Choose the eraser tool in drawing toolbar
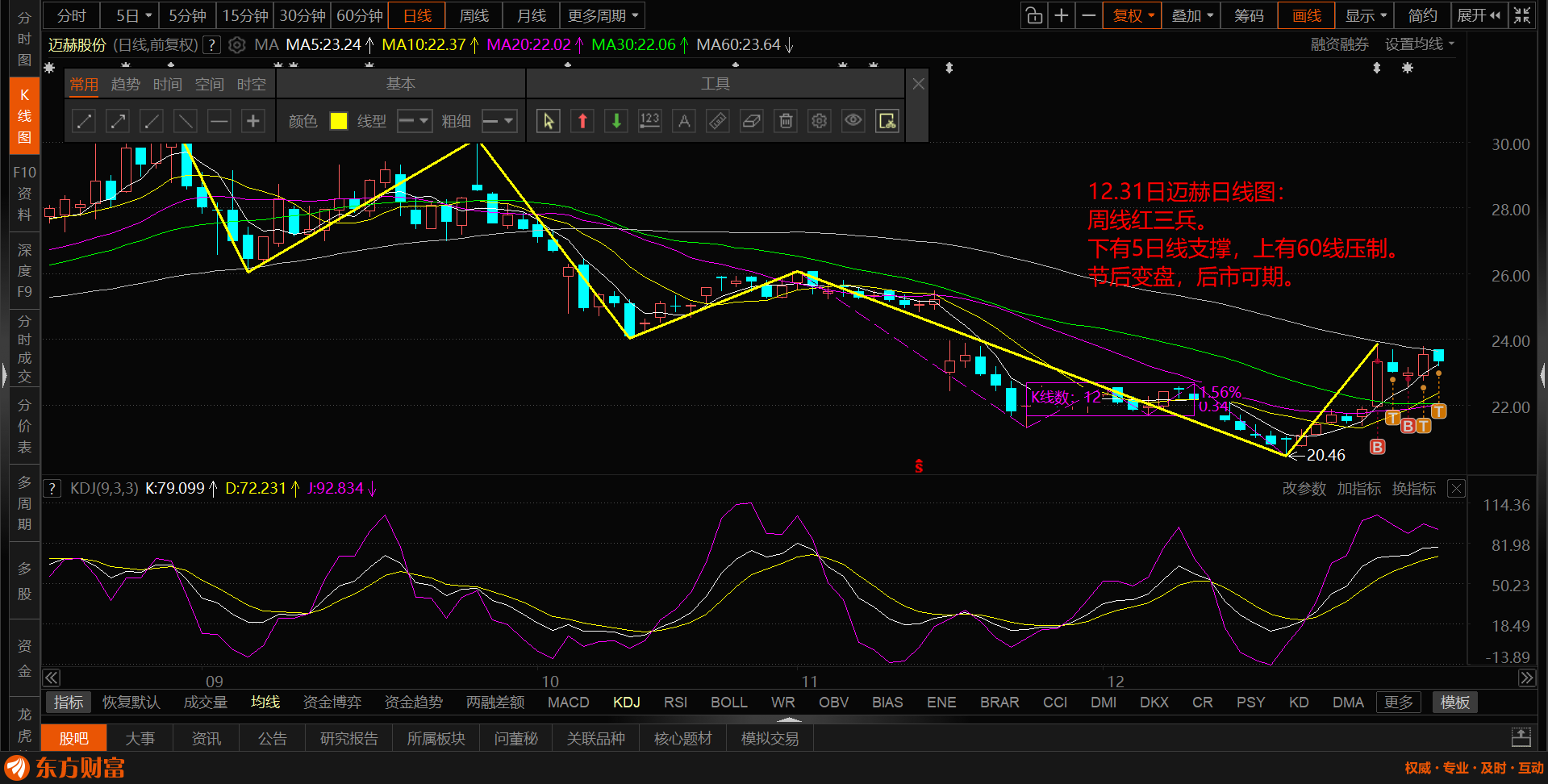Viewport: 1548px width, 784px height. point(751,121)
